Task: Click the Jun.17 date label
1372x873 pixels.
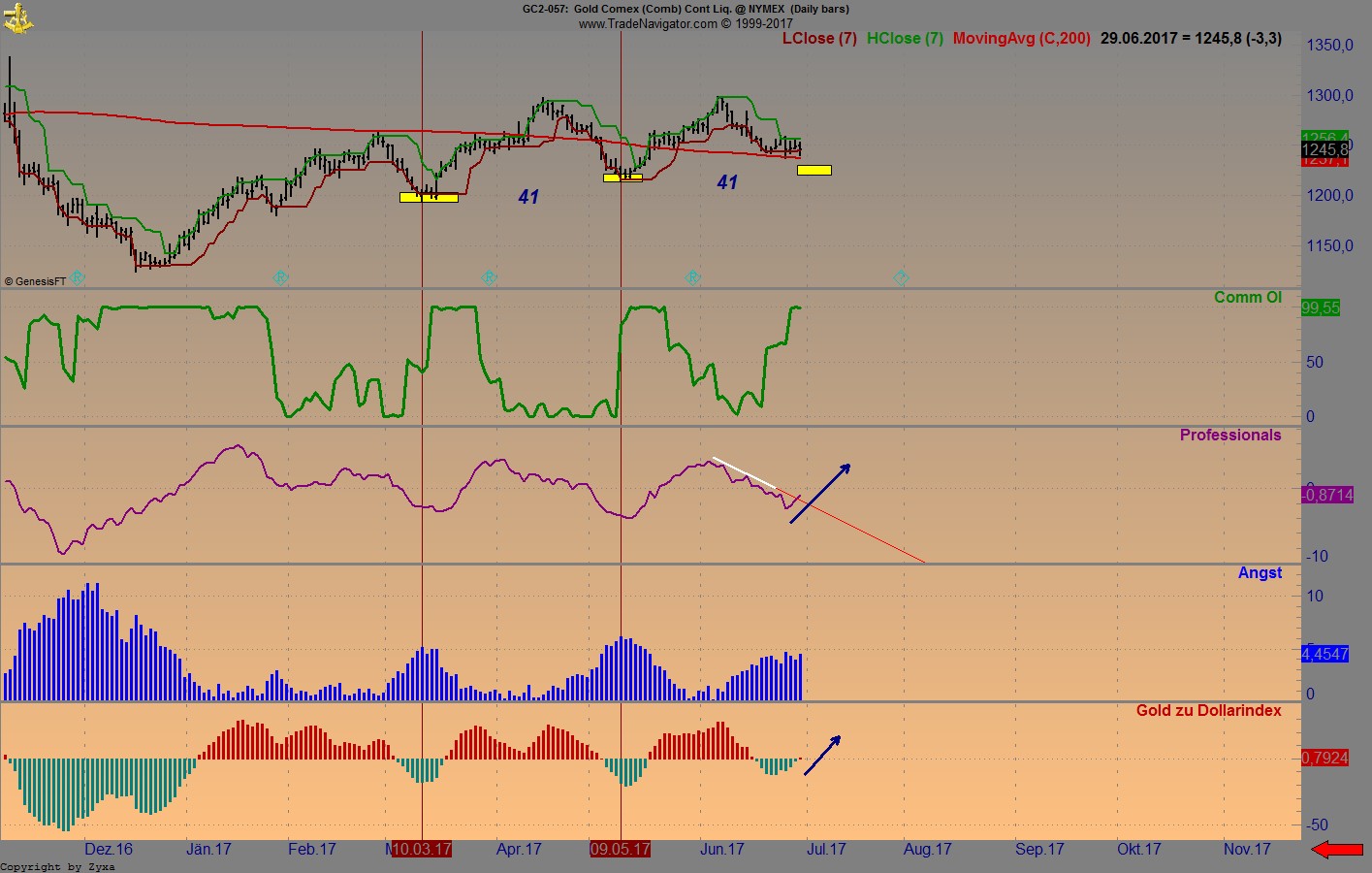Action: [722, 850]
